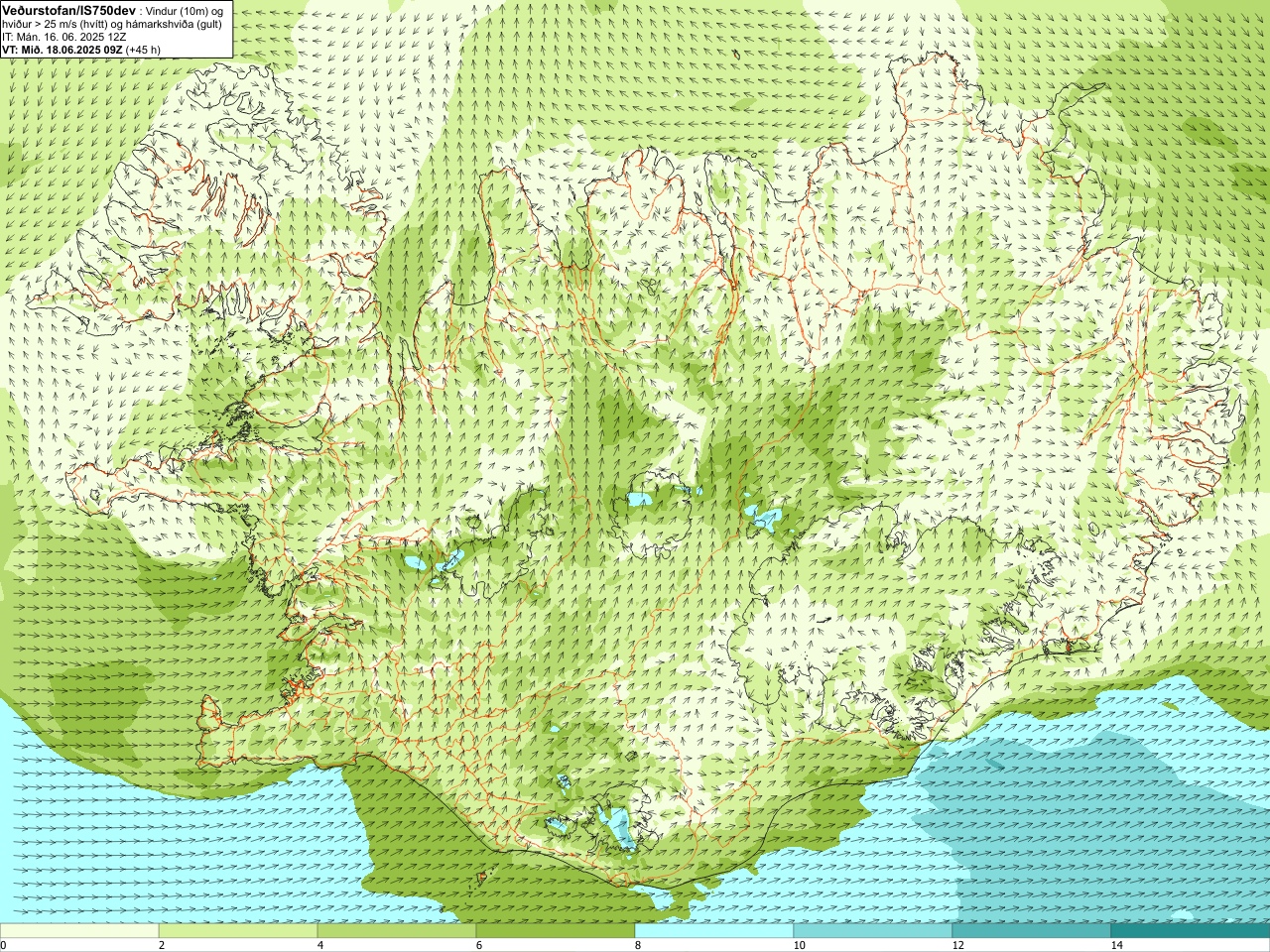Click the legend label '2'
Screen dimensions: 1270x952
[x=161, y=945]
